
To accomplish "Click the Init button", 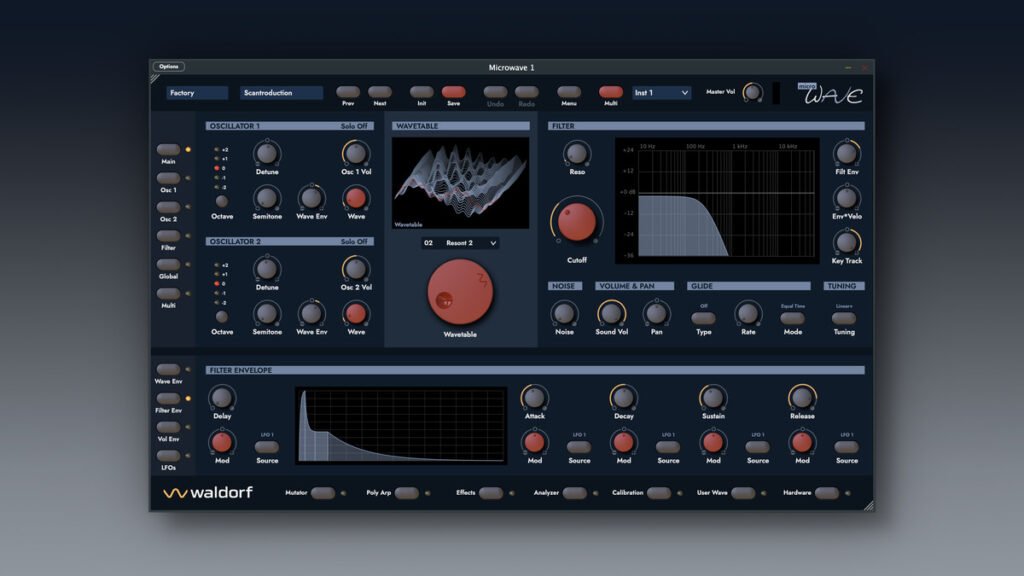I will 422,92.
